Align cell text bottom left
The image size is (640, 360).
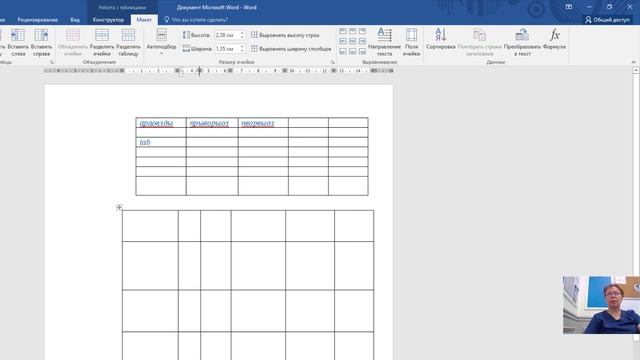(343, 51)
